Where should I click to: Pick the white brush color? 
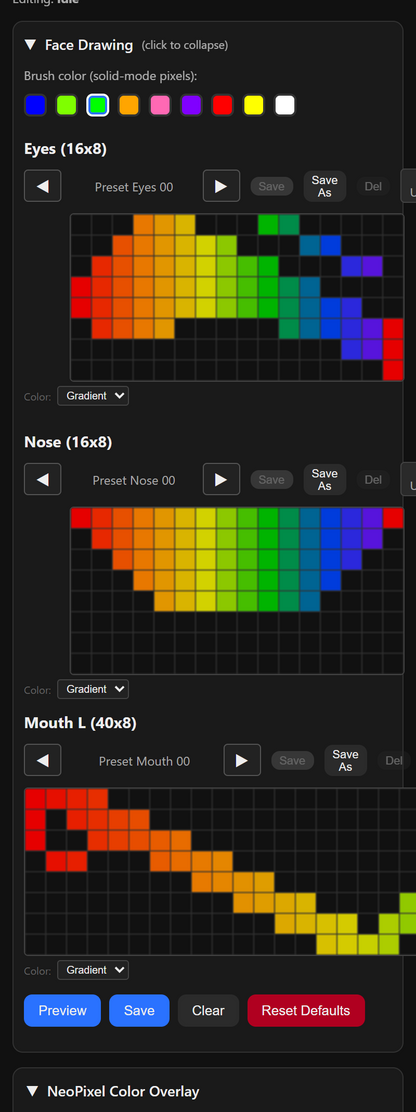285,105
